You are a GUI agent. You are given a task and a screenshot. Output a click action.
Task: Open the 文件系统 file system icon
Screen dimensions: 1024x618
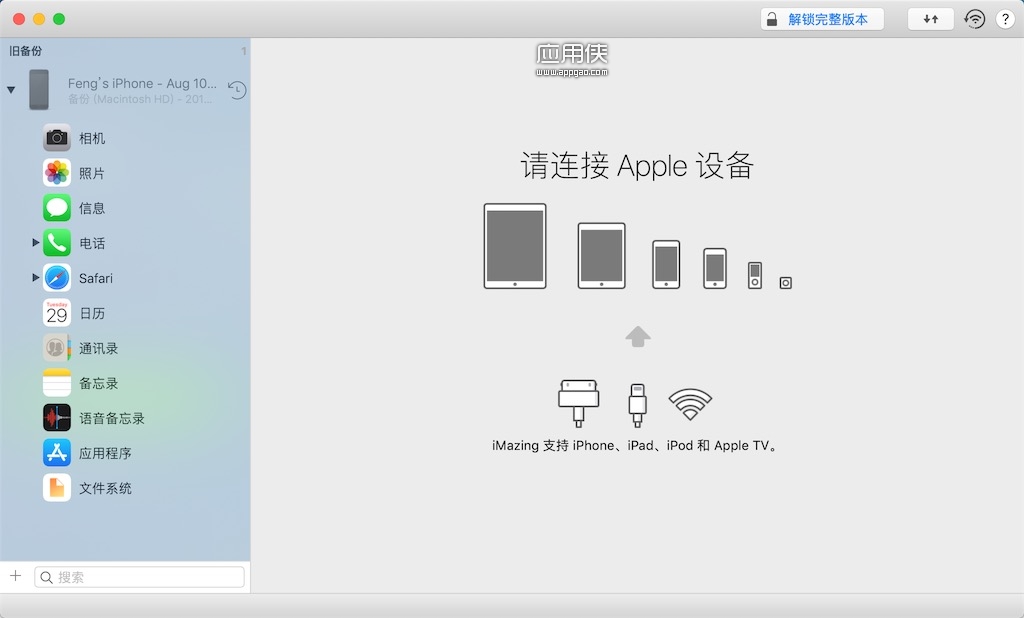(x=57, y=488)
